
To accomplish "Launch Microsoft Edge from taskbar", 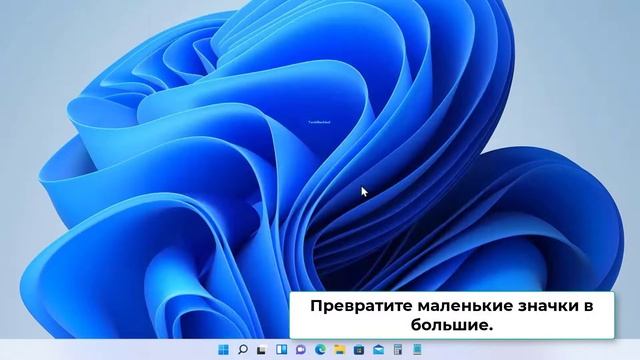I will (320, 349).
